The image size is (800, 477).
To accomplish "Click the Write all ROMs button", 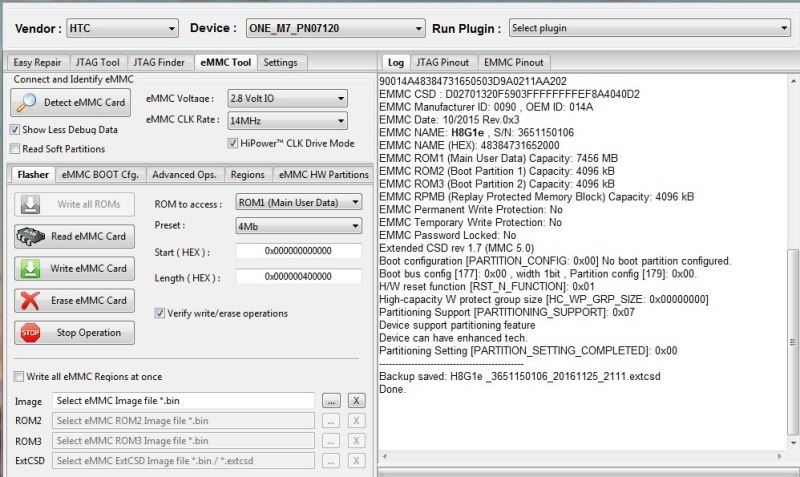I will point(74,205).
